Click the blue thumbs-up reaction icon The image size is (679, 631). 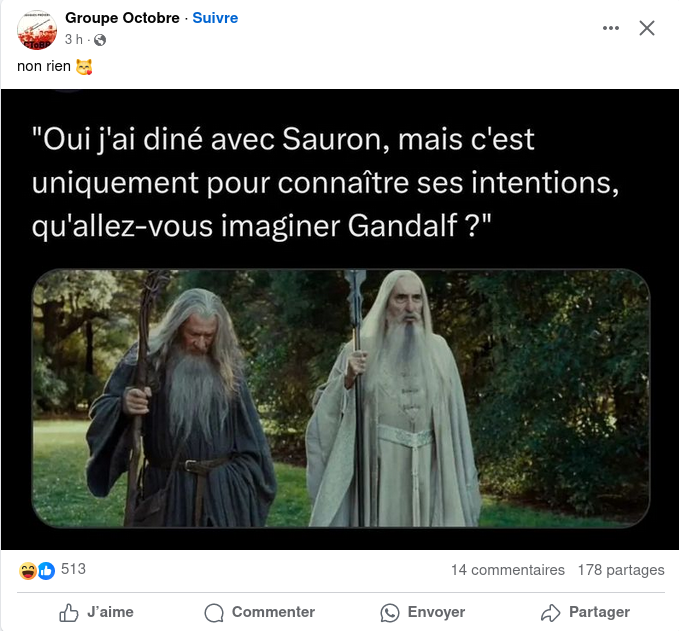[46, 571]
